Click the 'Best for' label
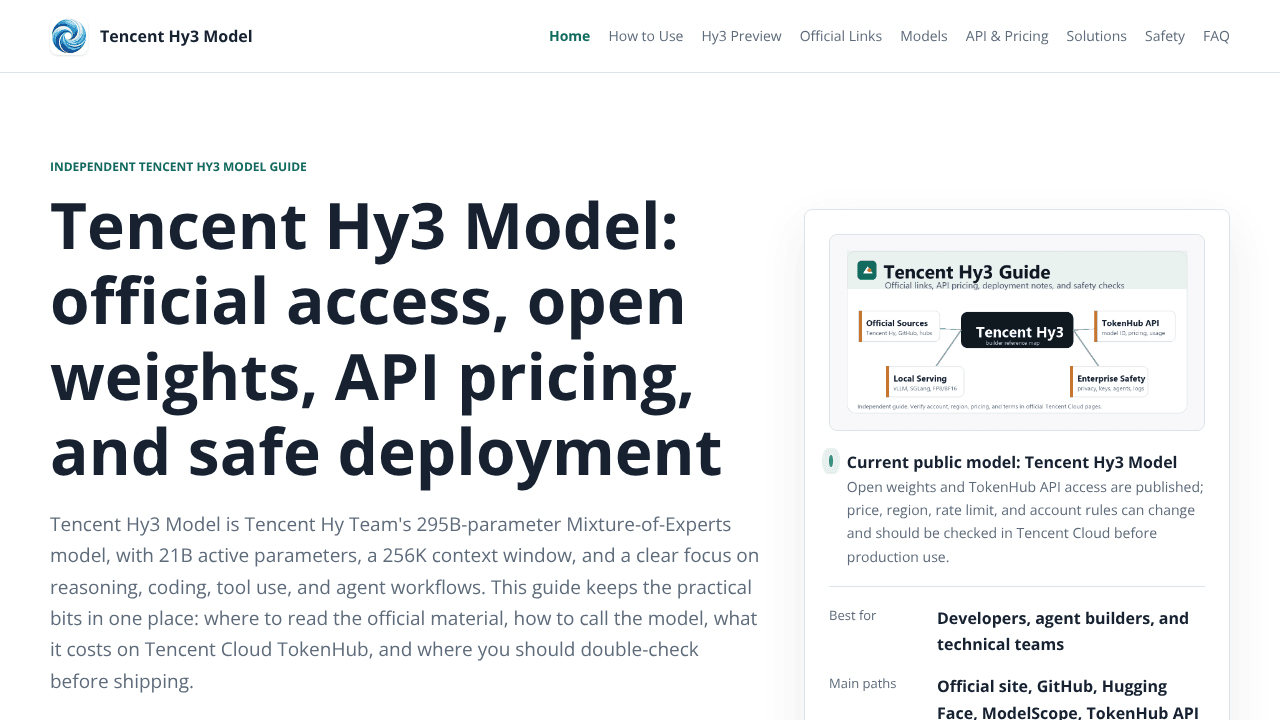The width and height of the screenshot is (1280, 720). [x=852, y=615]
